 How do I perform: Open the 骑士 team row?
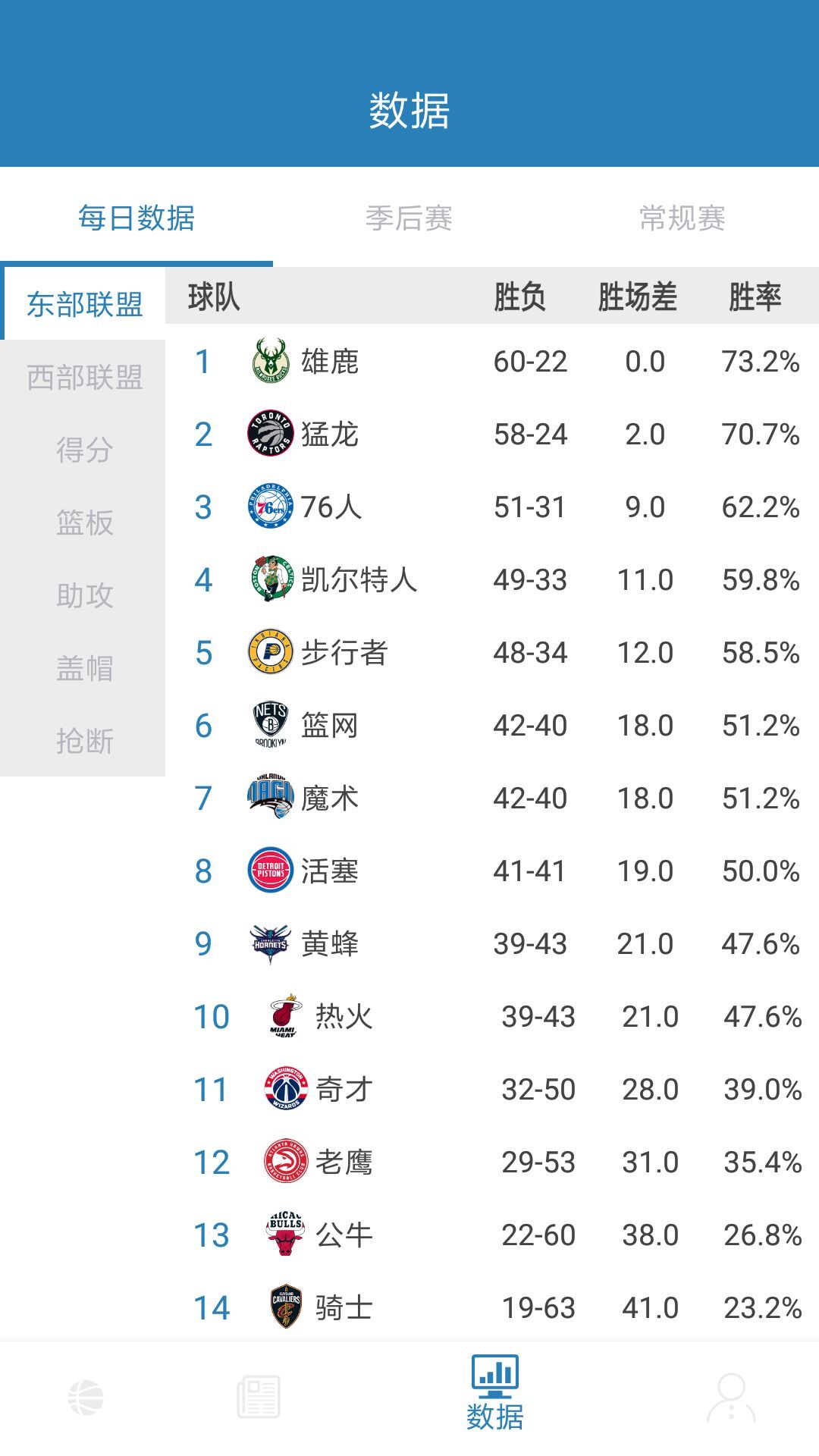[x=492, y=1307]
